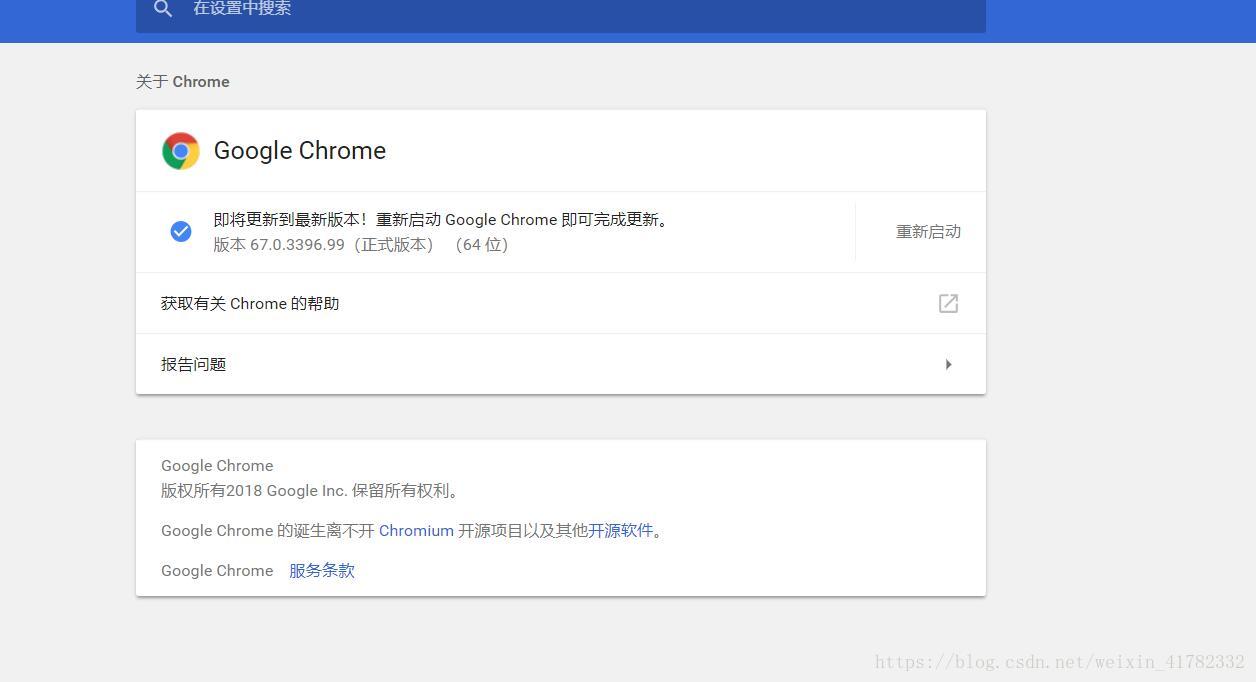
Task: Click the blue update checkmark icon
Action: click(181, 232)
